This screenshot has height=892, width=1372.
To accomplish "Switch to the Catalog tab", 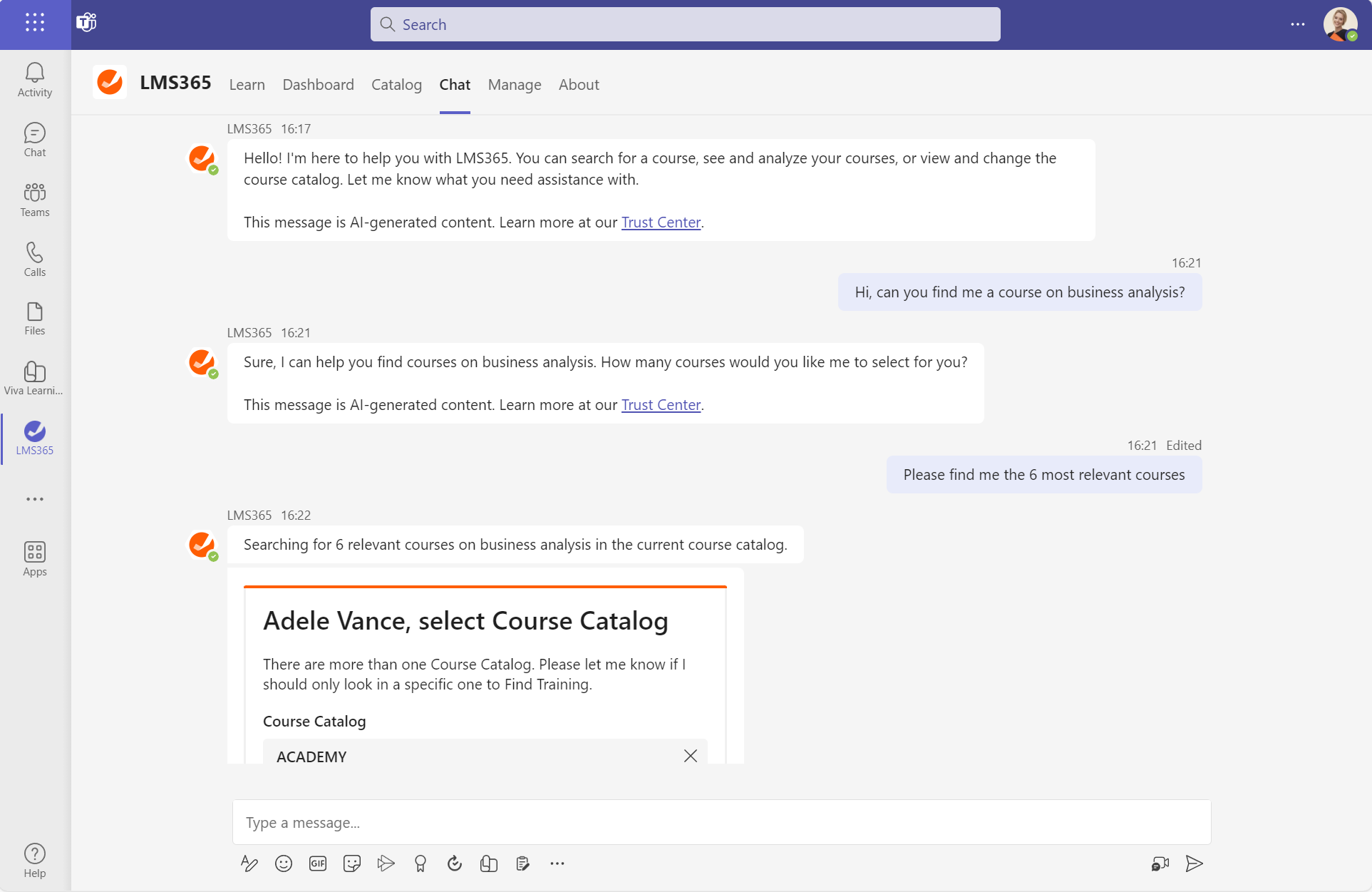I will coord(396,85).
